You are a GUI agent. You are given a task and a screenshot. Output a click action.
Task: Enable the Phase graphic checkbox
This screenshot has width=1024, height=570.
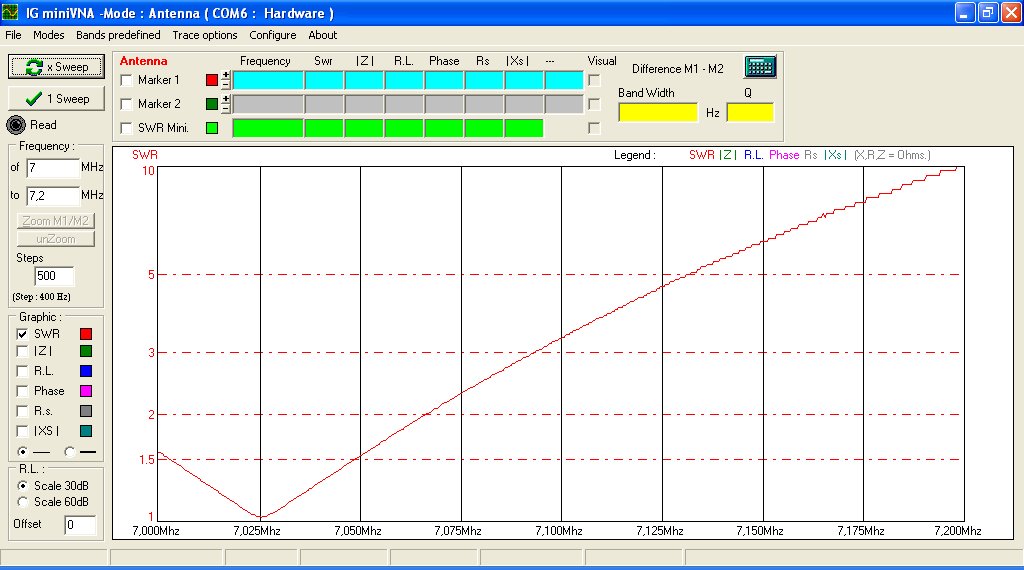point(22,391)
